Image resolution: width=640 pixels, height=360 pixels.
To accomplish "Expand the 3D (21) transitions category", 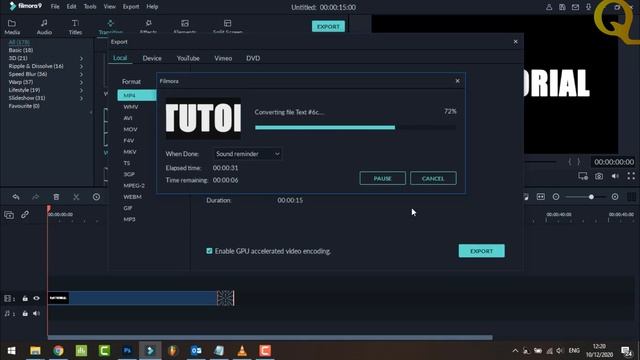I will click(81, 58).
